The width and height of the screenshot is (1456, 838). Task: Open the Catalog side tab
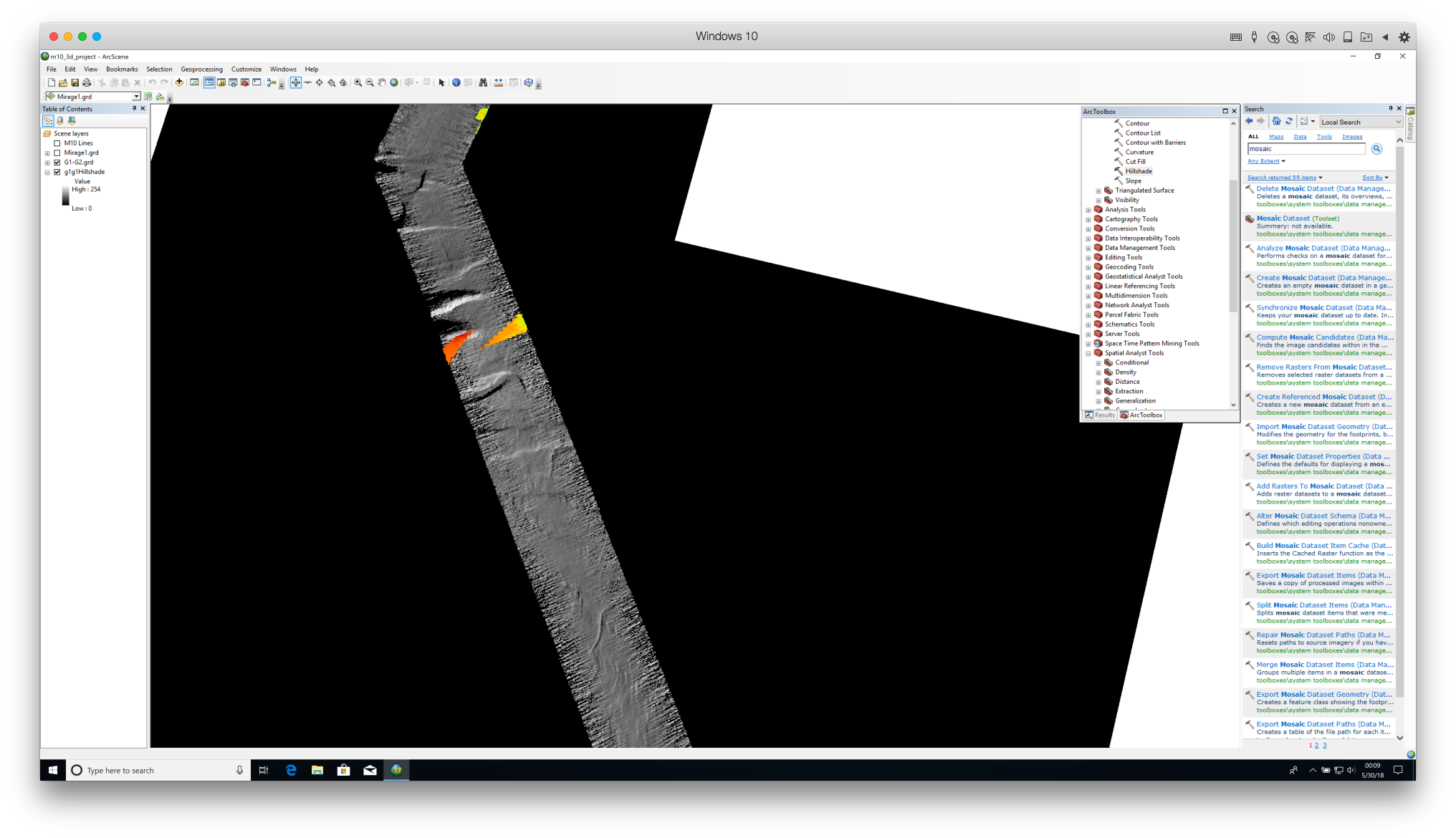1410,124
